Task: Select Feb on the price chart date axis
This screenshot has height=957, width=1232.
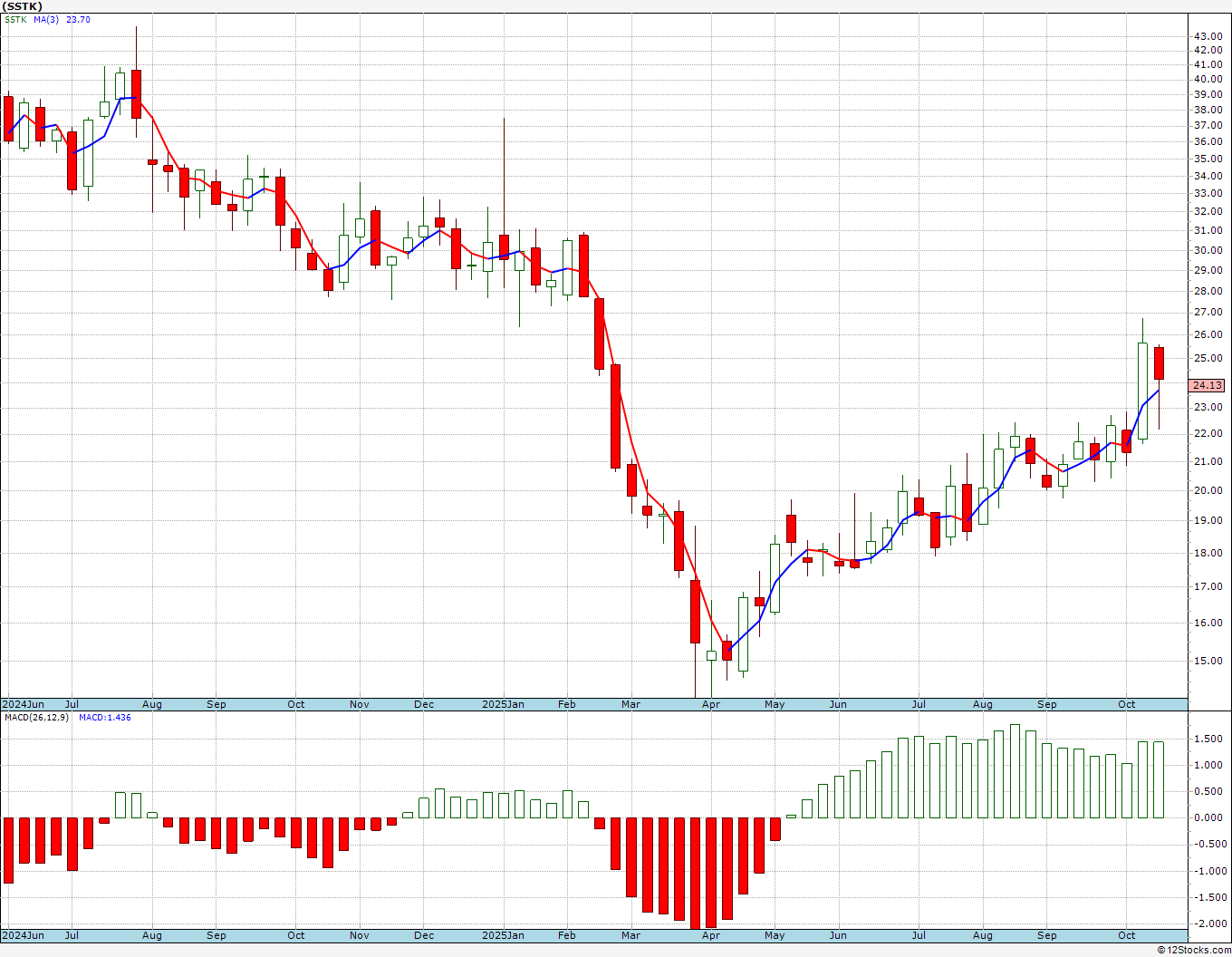Action: point(567,704)
